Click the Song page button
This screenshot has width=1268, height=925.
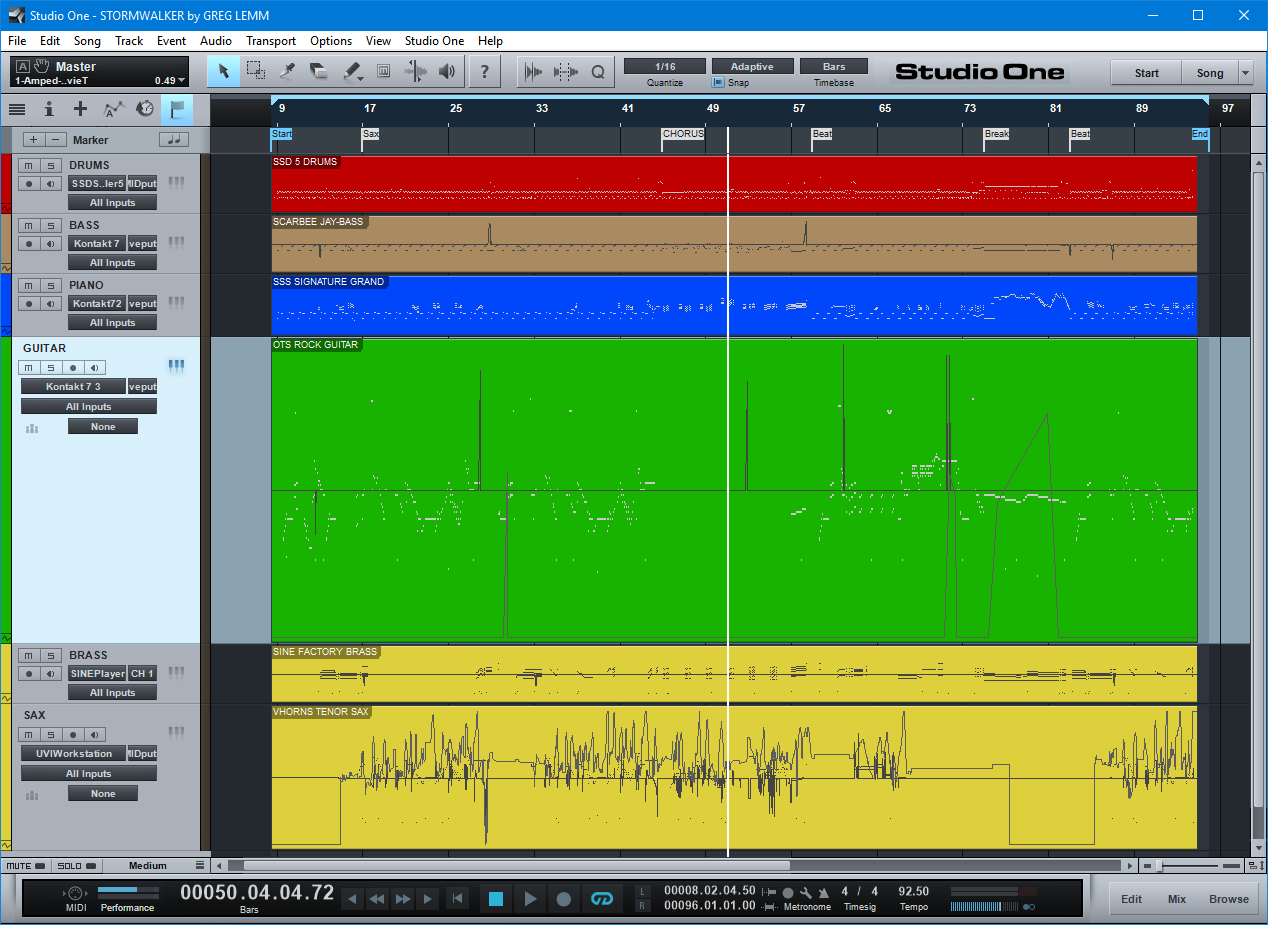pyautogui.click(x=1210, y=72)
